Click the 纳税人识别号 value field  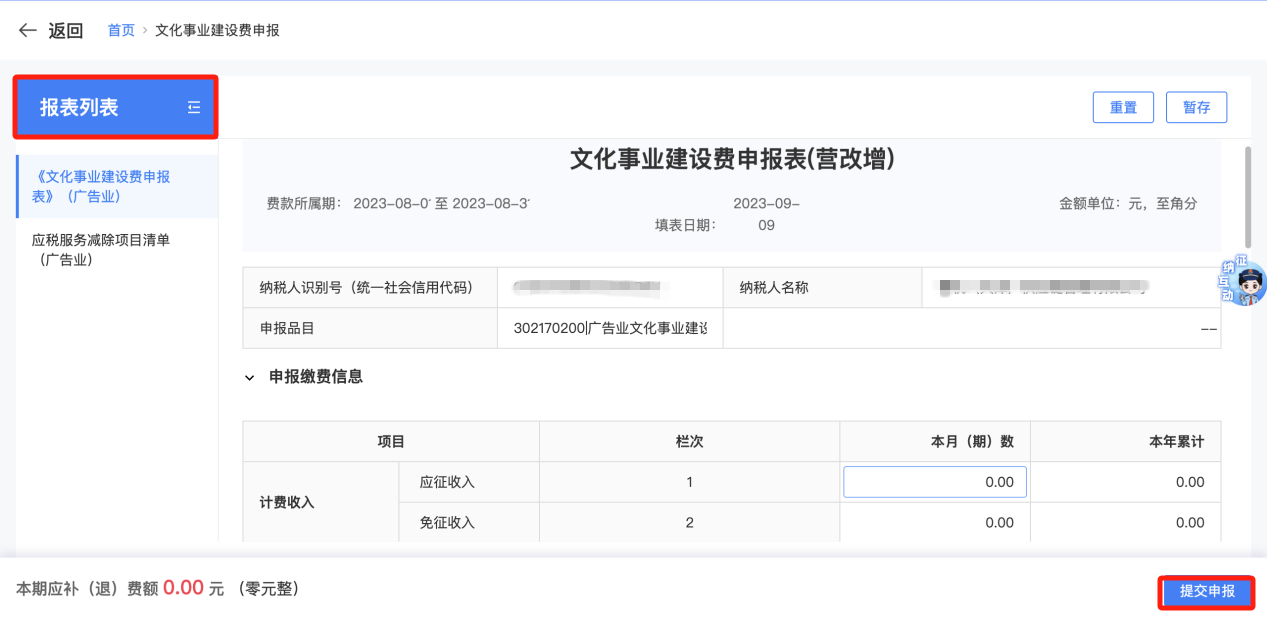tap(609, 288)
